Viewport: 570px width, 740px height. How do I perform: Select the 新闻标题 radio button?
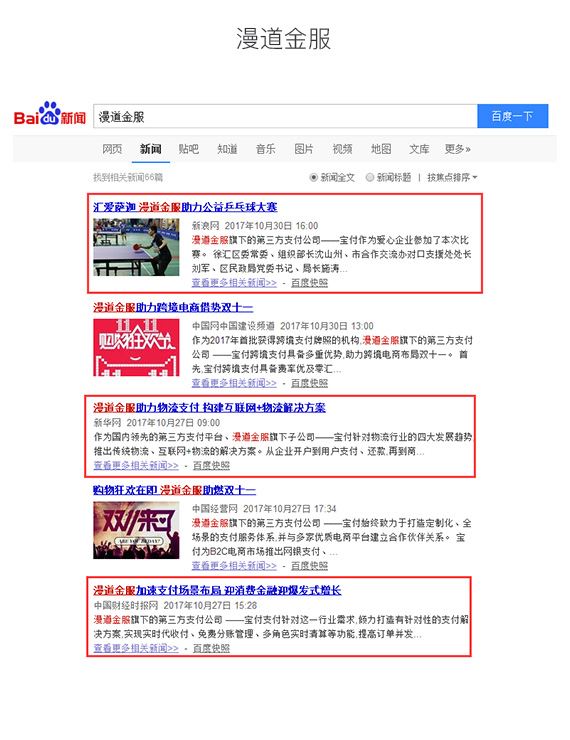pyautogui.click(x=370, y=177)
